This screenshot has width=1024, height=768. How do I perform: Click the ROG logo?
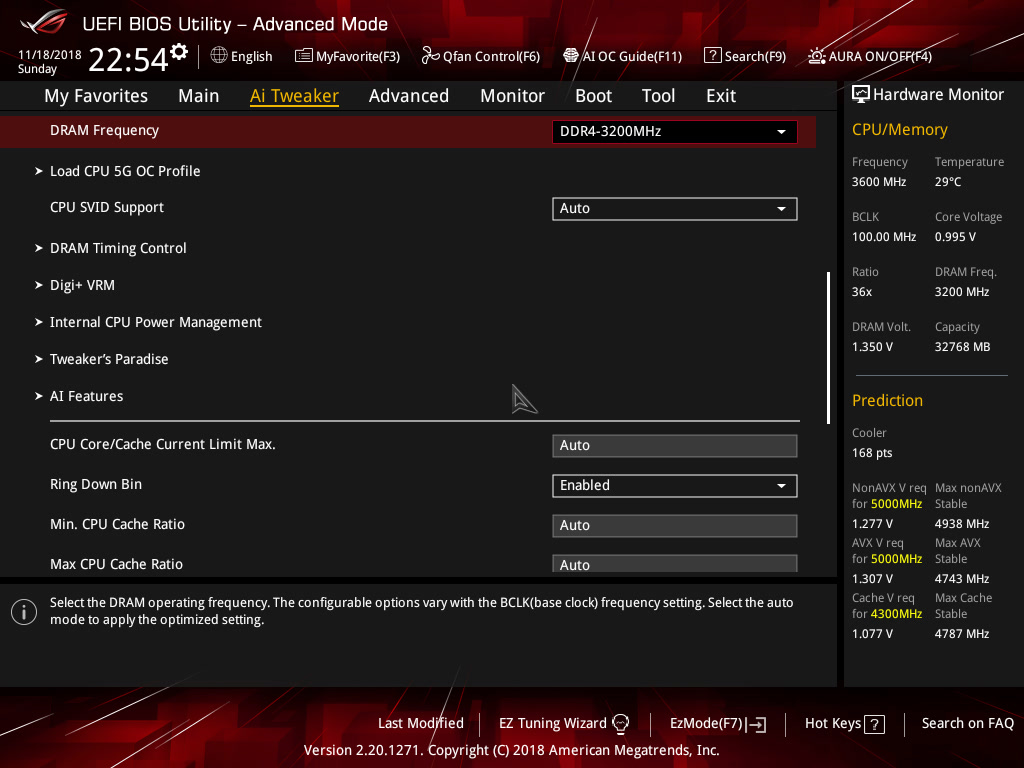point(43,22)
